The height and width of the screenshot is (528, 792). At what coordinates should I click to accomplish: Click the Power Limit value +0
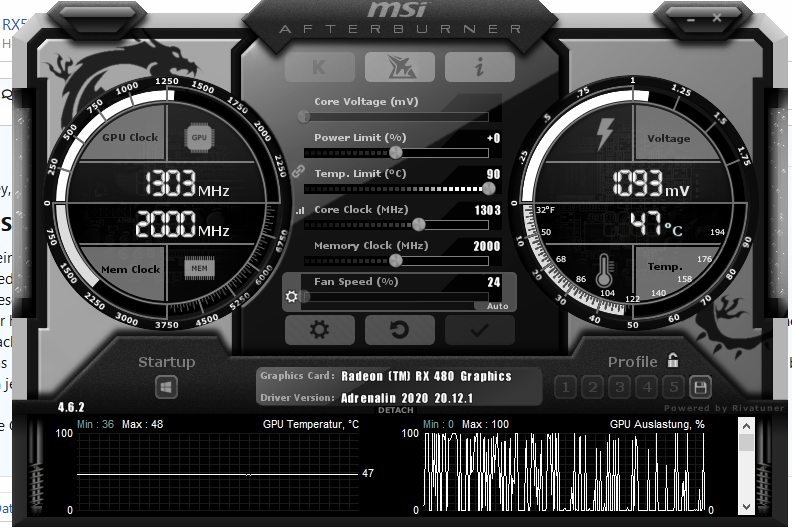click(x=493, y=138)
